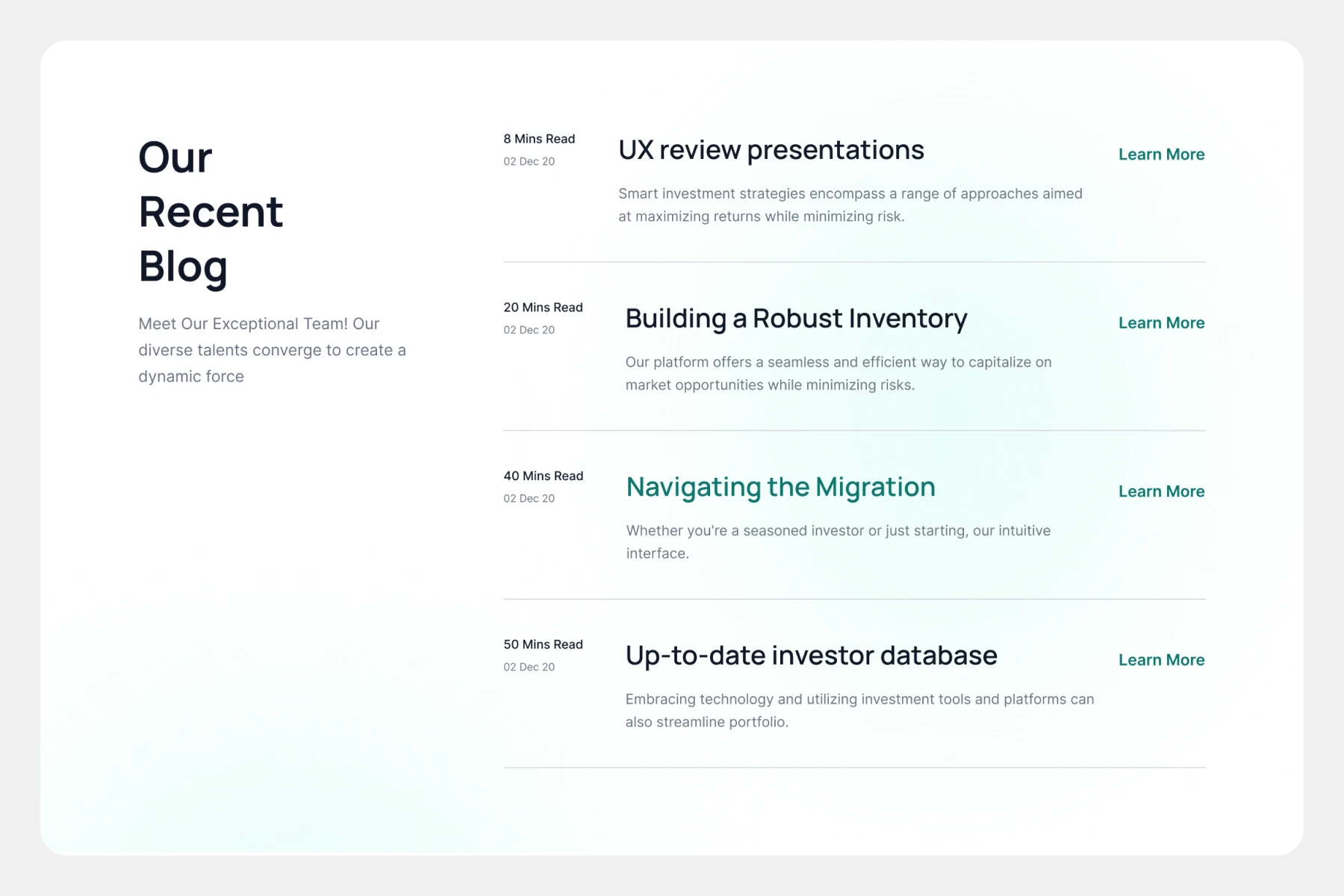This screenshot has width=1344, height=896.
Task: Click Learn More for Up-to-date investor database
Action: pos(1161,660)
